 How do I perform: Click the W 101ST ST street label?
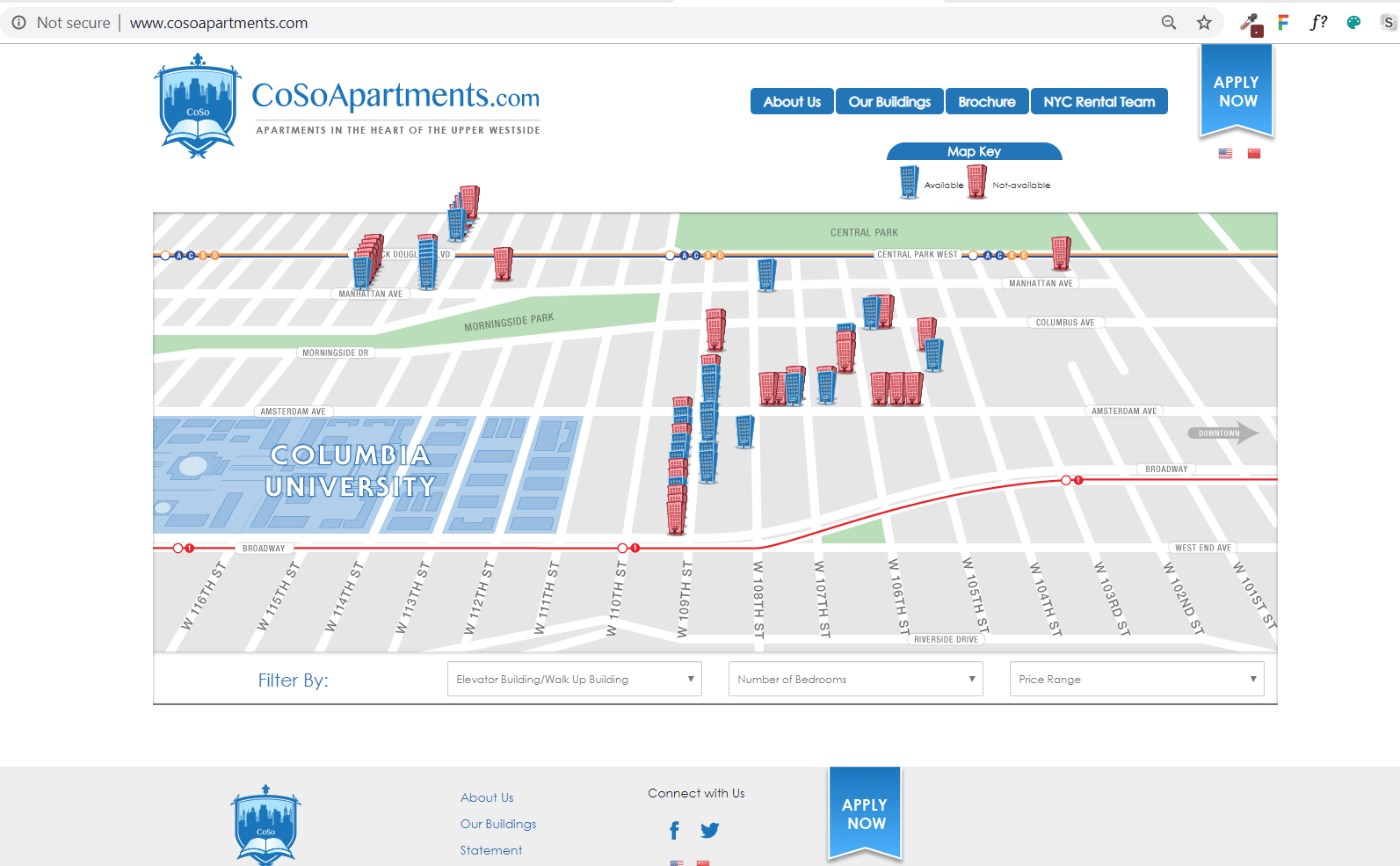pos(1254,595)
